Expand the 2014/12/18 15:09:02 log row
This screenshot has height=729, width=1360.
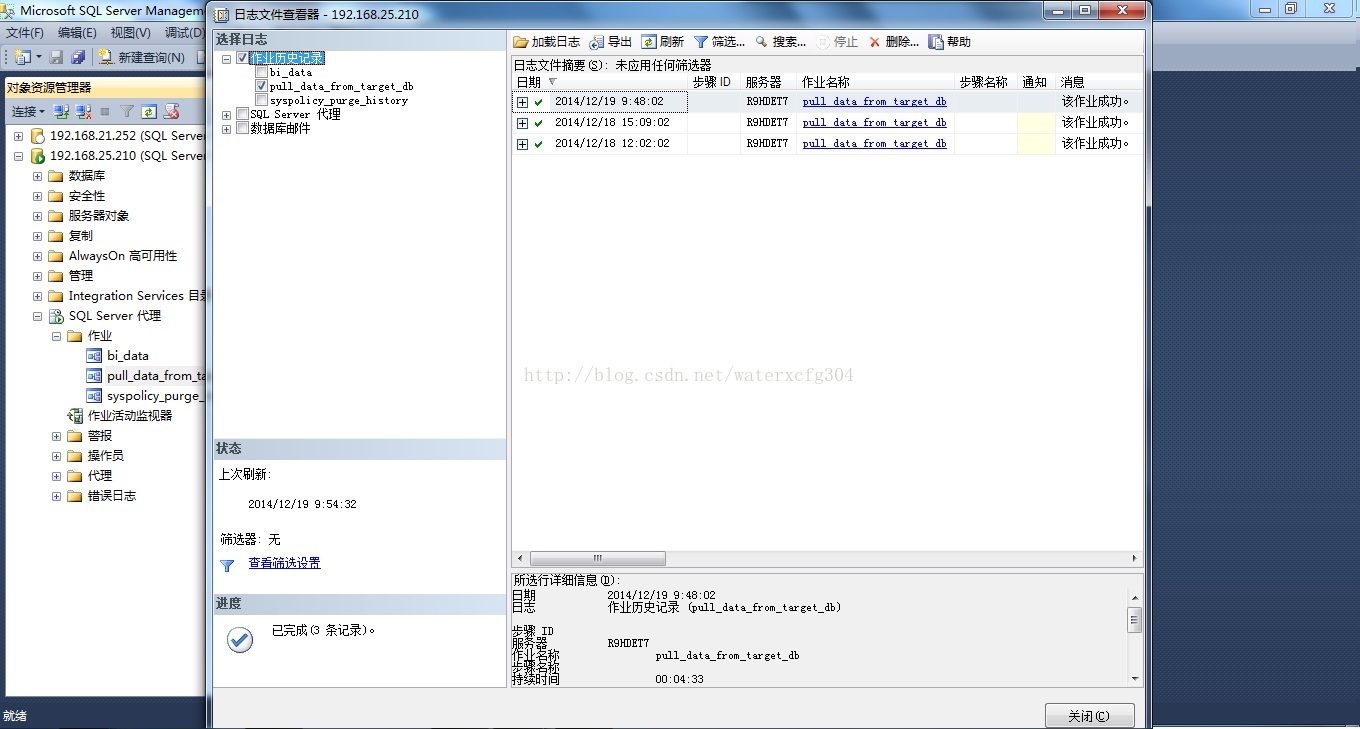[x=522, y=123]
